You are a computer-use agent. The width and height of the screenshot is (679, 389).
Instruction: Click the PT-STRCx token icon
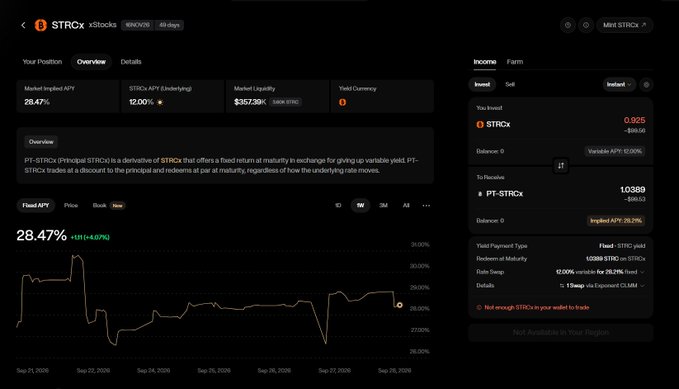(x=480, y=194)
